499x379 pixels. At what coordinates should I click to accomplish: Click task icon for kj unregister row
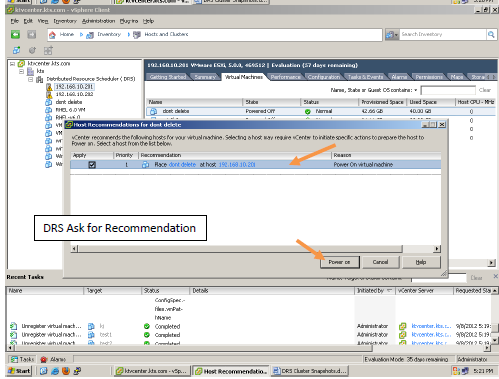(x=14, y=326)
